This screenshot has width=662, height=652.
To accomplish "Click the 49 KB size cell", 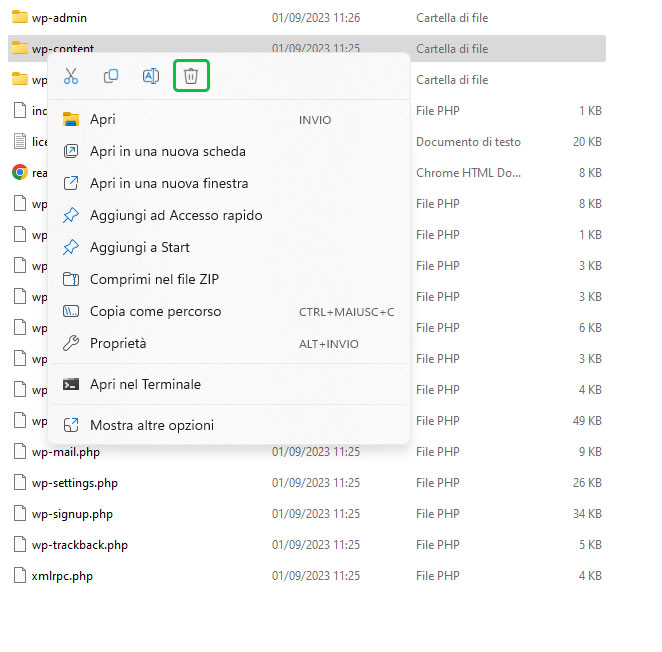I will coord(587,421).
